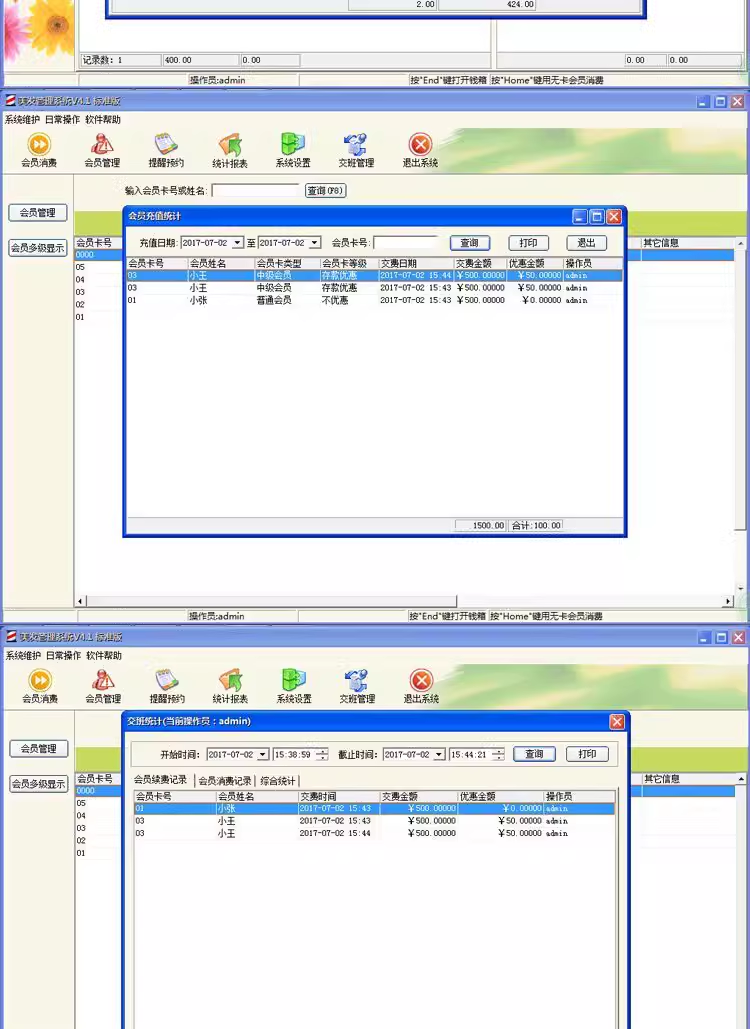Click 会员管理 side button left of 会员充值统计 dialog

(37, 213)
